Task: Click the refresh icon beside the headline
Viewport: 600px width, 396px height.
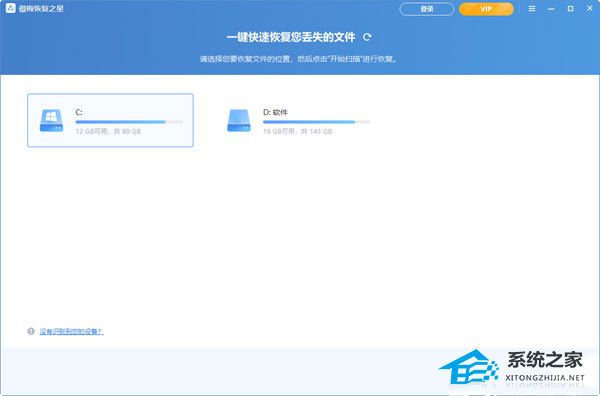Action: [367, 37]
